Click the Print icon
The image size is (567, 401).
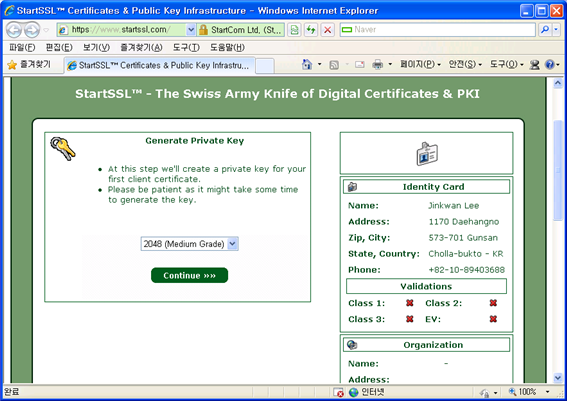[x=378, y=65]
